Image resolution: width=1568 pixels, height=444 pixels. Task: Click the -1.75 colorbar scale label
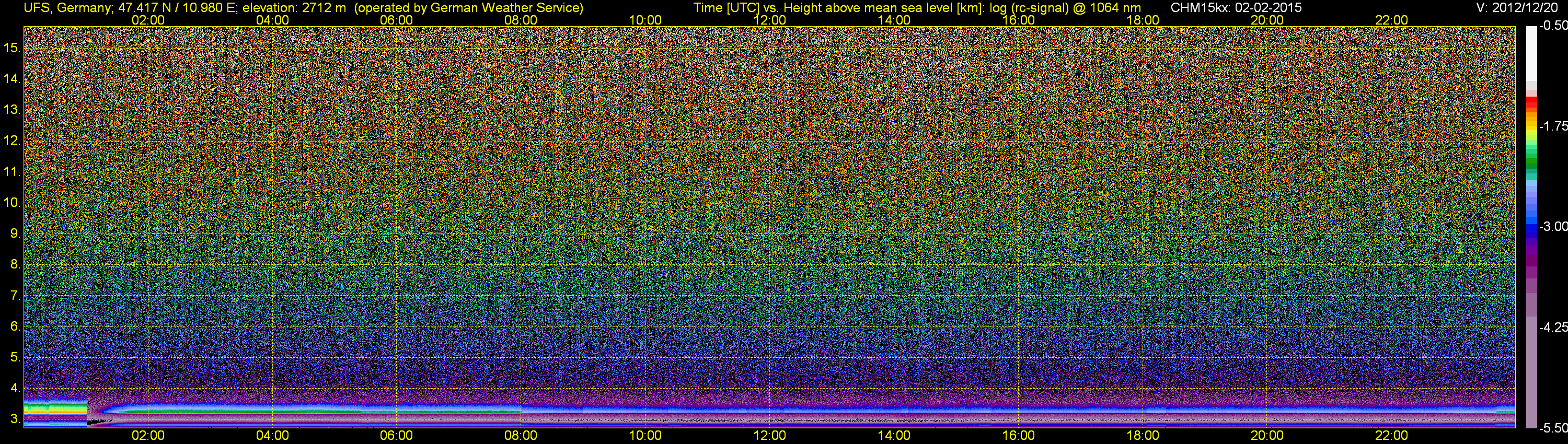pyautogui.click(x=1553, y=126)
